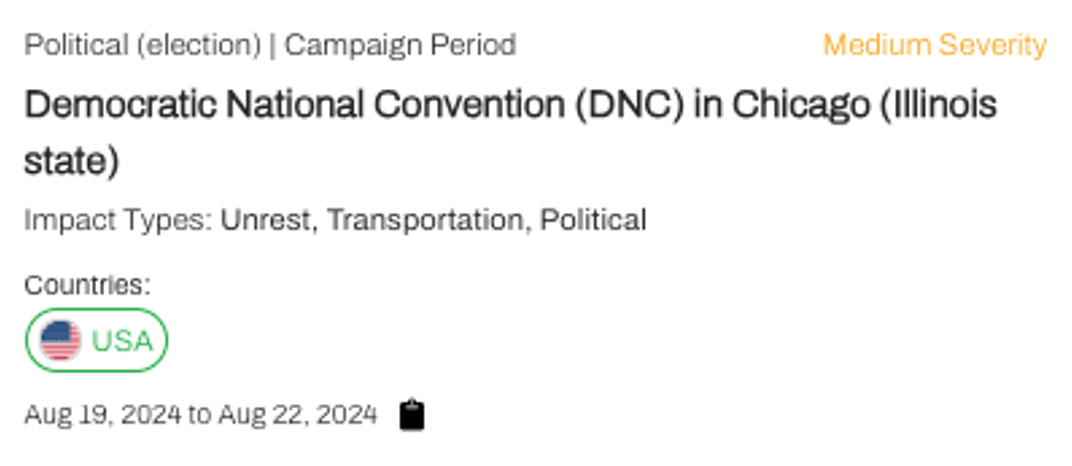This screenshot has height=466, width=1072.
Task: Click the clipboard icon beside the dates
Action: [x=412, y=414]
